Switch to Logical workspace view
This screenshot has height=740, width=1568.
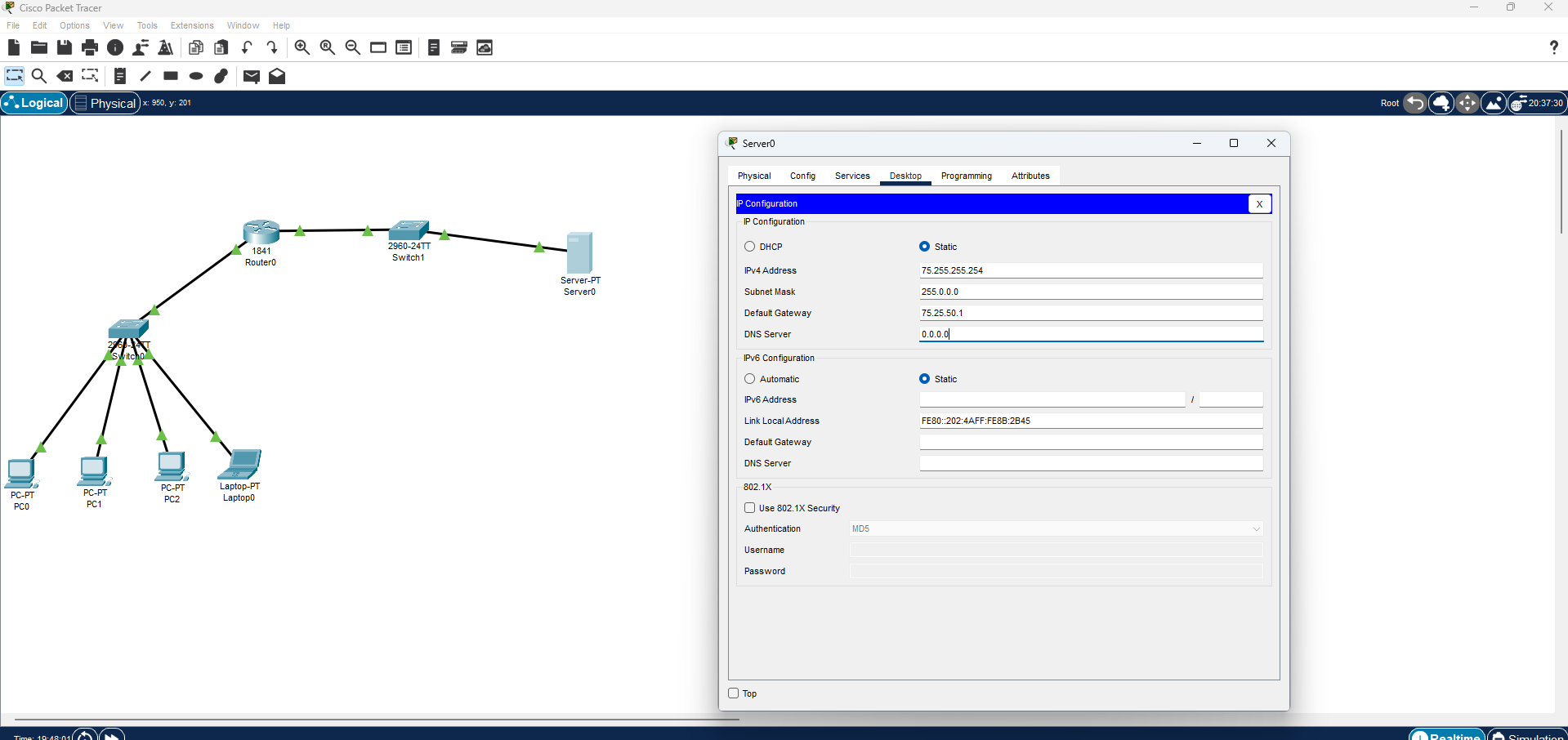click(34, 103)
